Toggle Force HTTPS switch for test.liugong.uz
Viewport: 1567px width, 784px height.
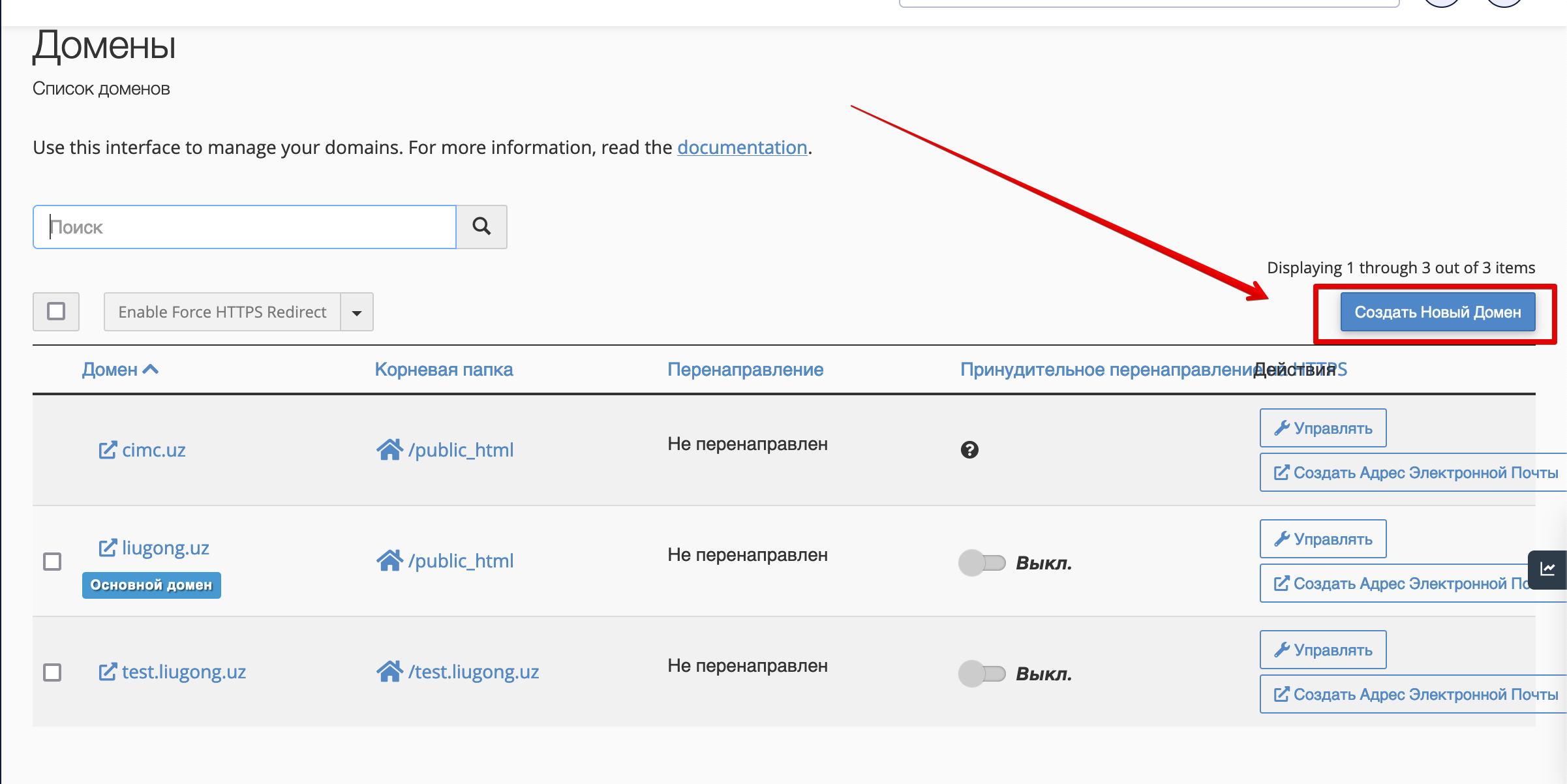coord(982,673)
